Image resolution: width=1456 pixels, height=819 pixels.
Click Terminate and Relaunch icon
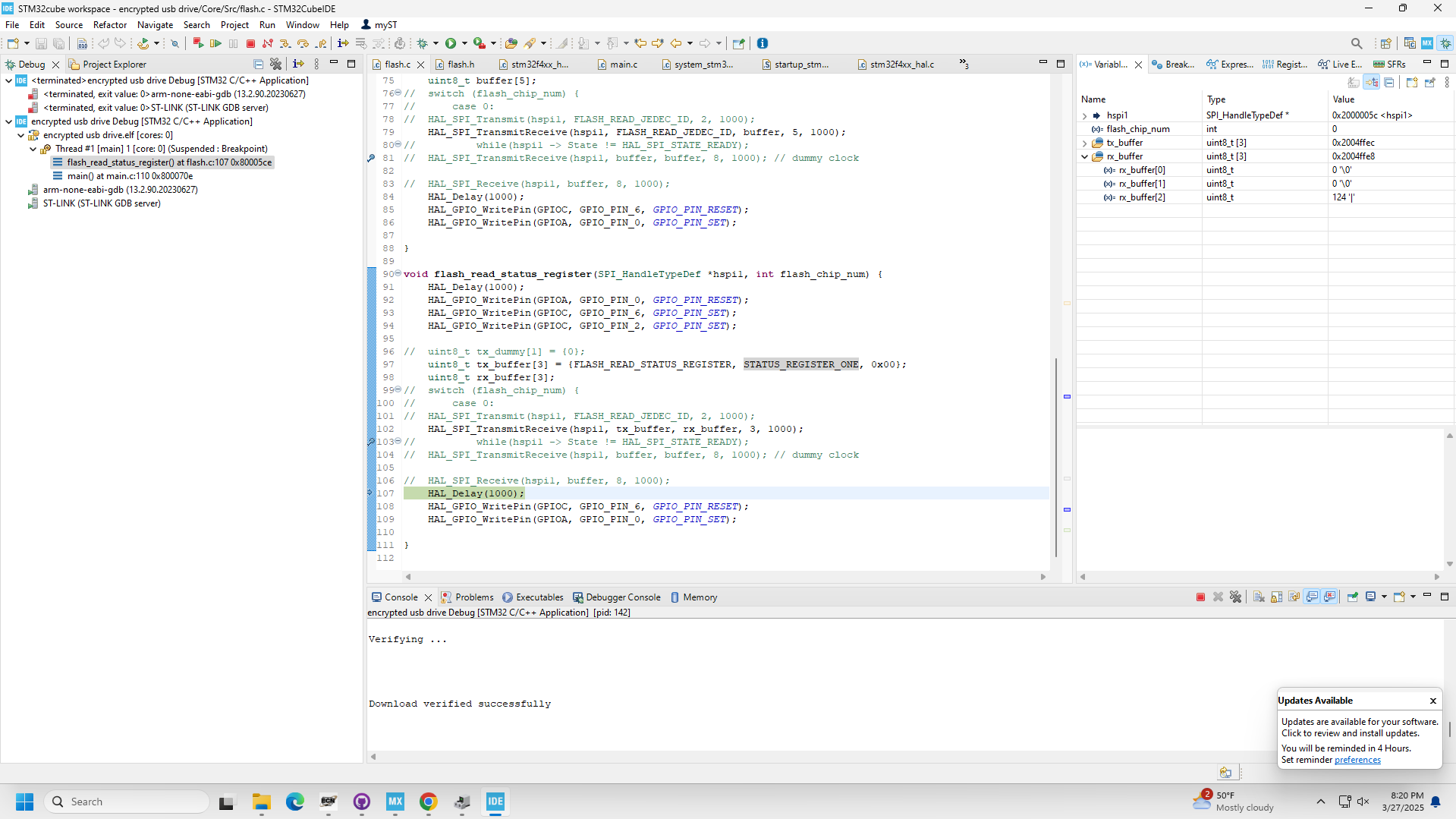point(198,43)
